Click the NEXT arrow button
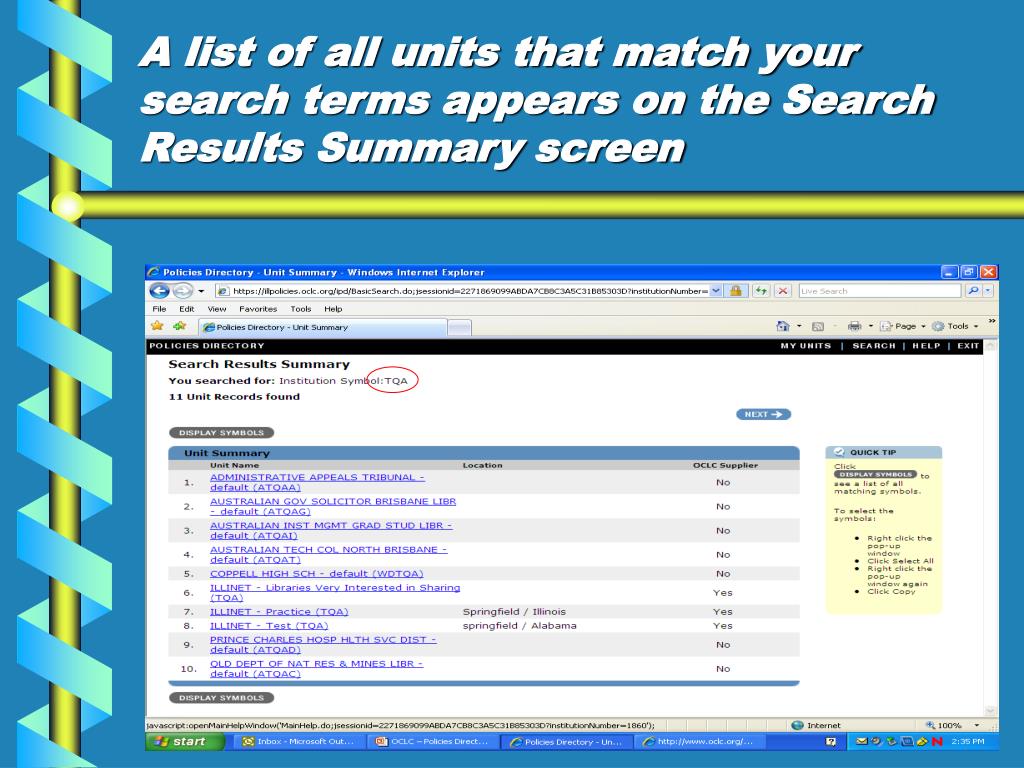1024x768 pixels. click(x=763, y=414)
